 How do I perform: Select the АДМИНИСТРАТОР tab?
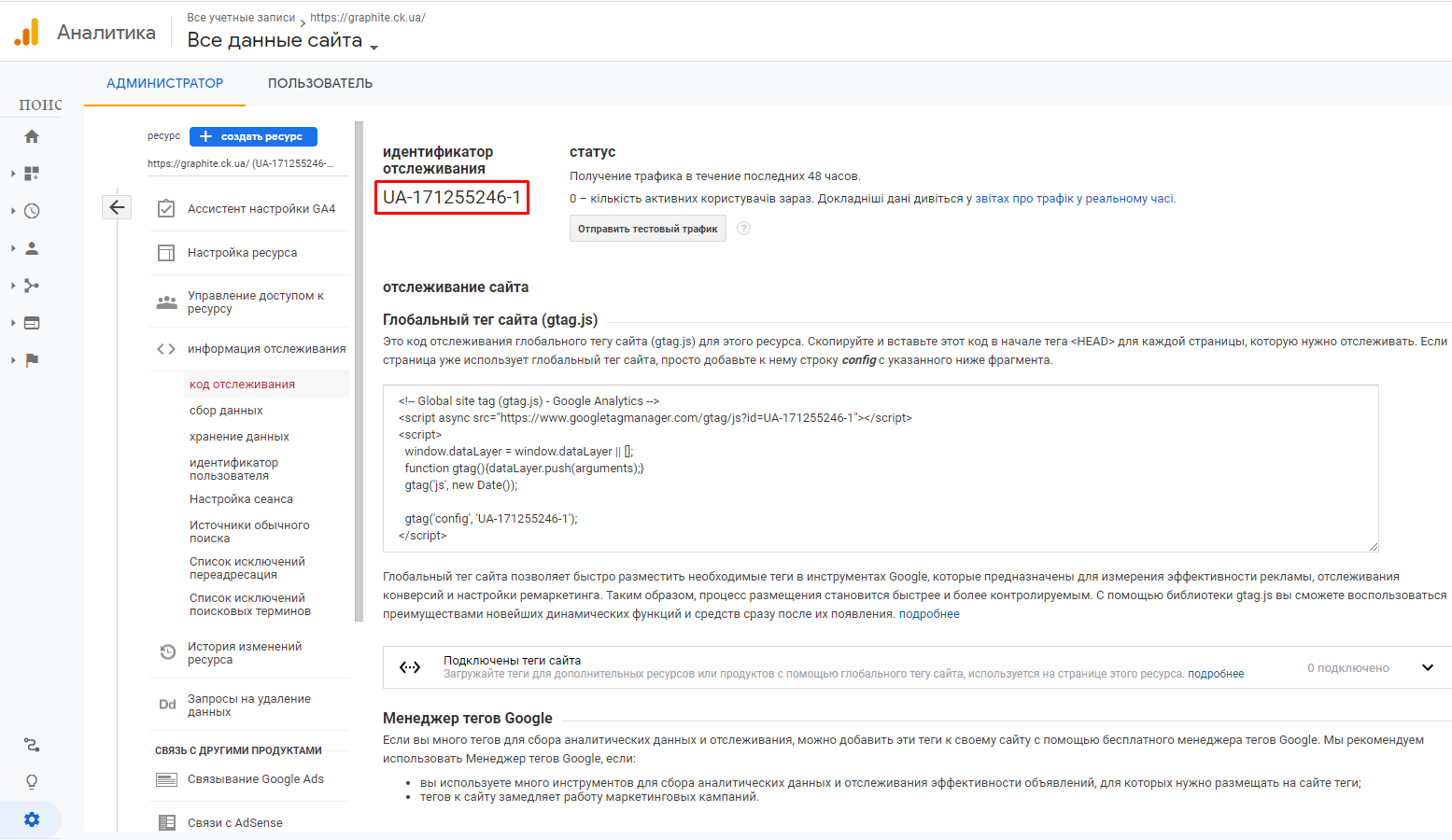pos(164,83)
